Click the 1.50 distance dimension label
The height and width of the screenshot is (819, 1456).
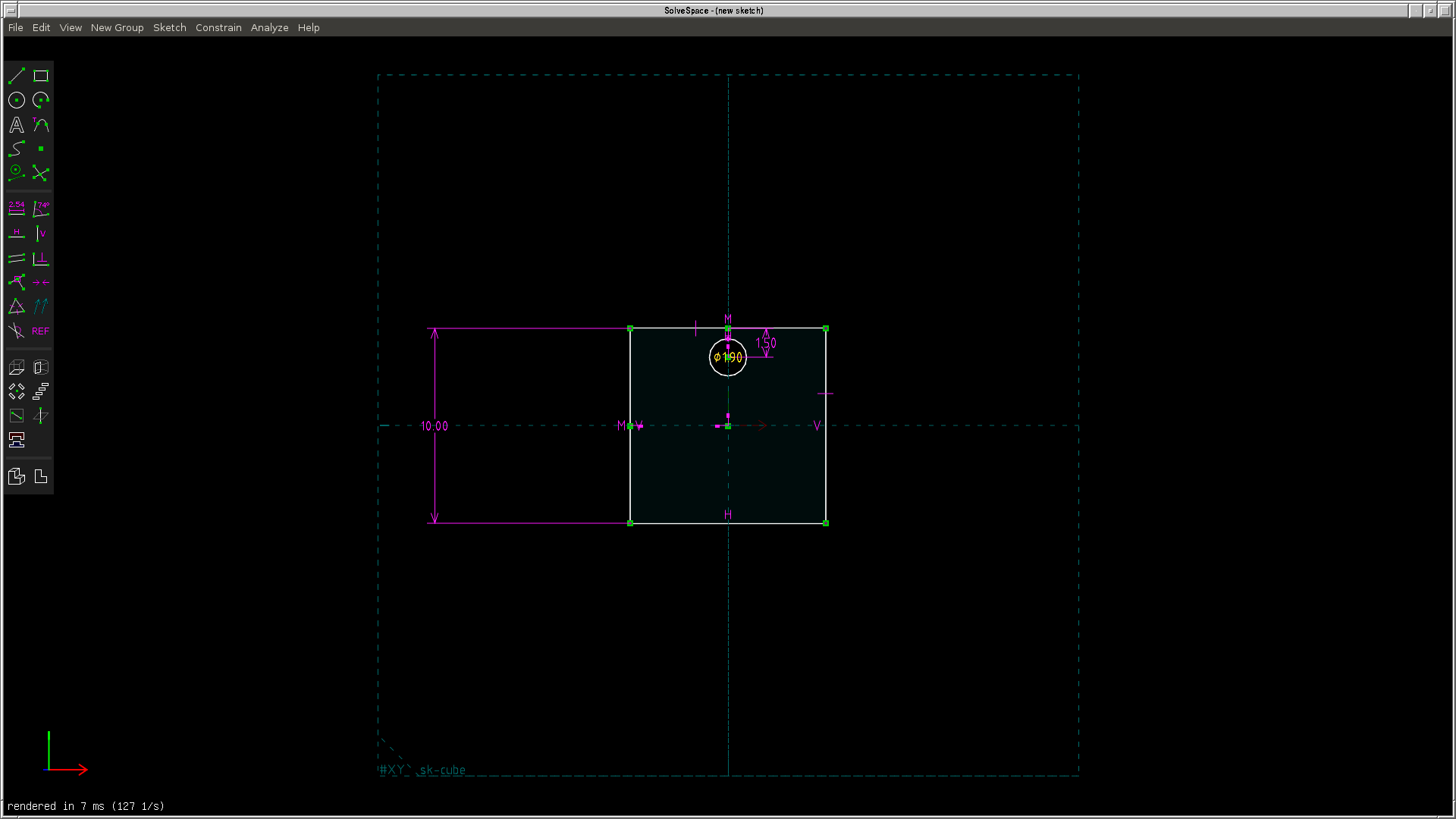(766, 344)
